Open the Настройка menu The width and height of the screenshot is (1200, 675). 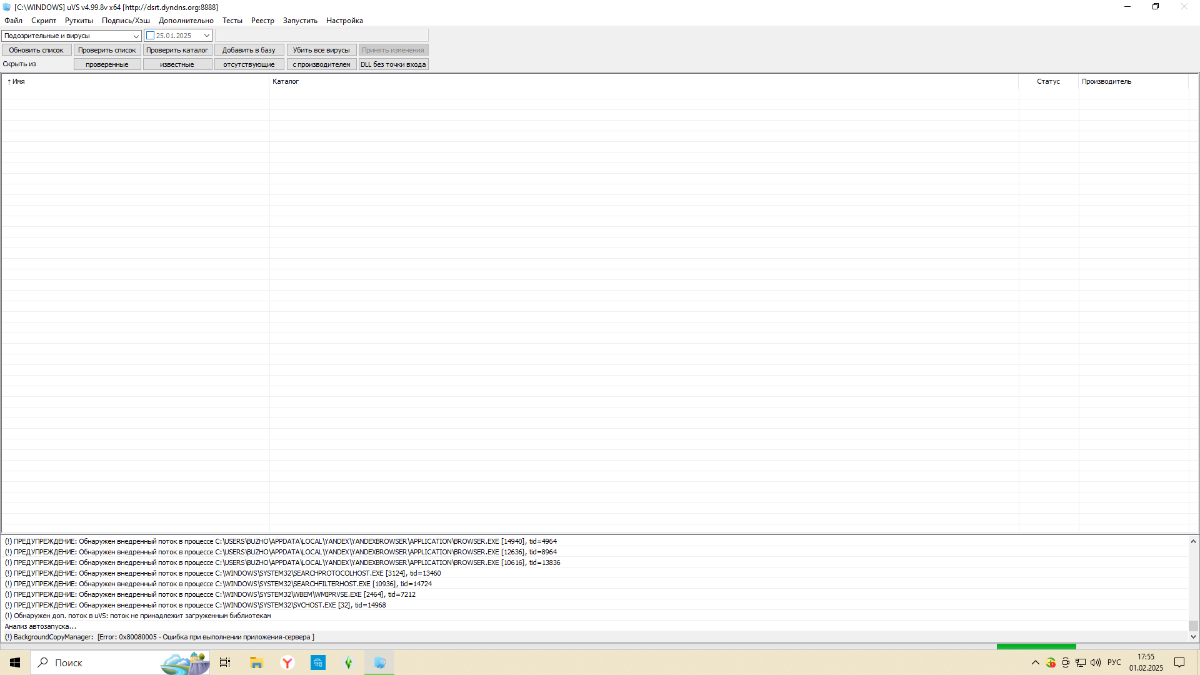(345, 20)
